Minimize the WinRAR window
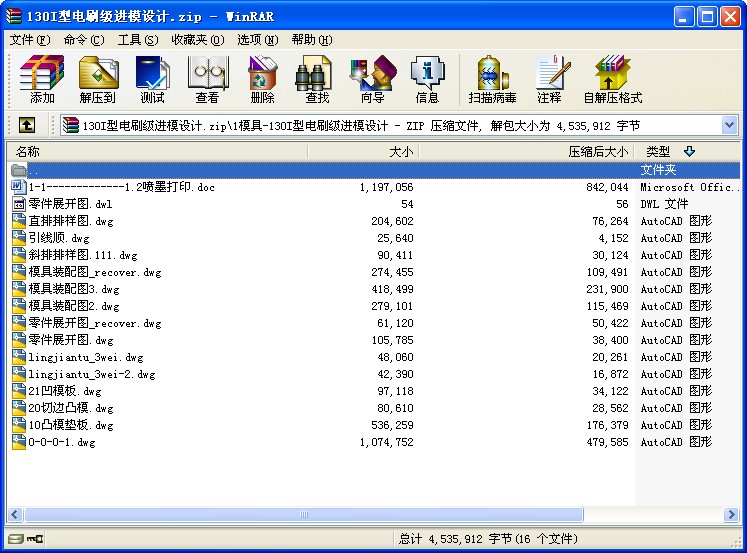The height and width of the screenshot is (553, 747). (x=684, y=17)
